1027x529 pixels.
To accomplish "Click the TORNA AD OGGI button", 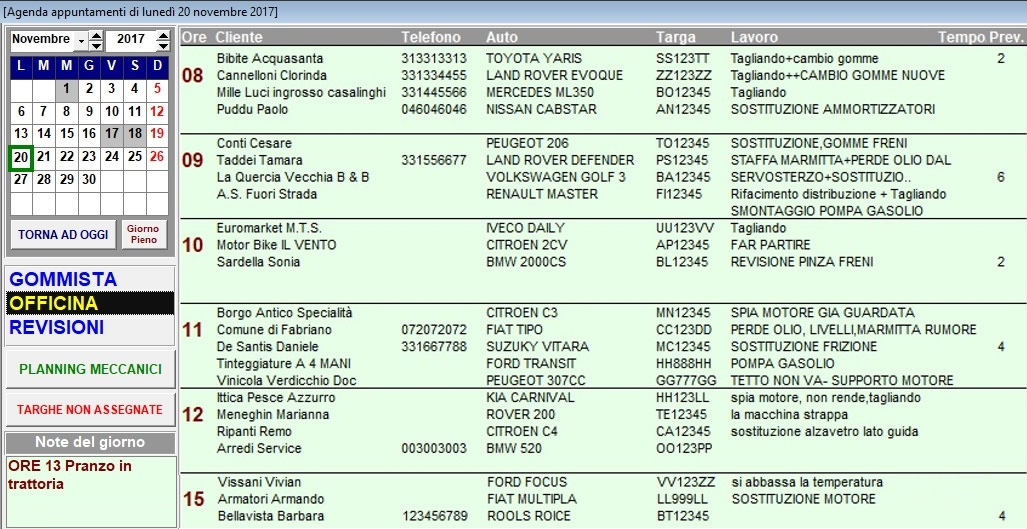I will 64,234.
